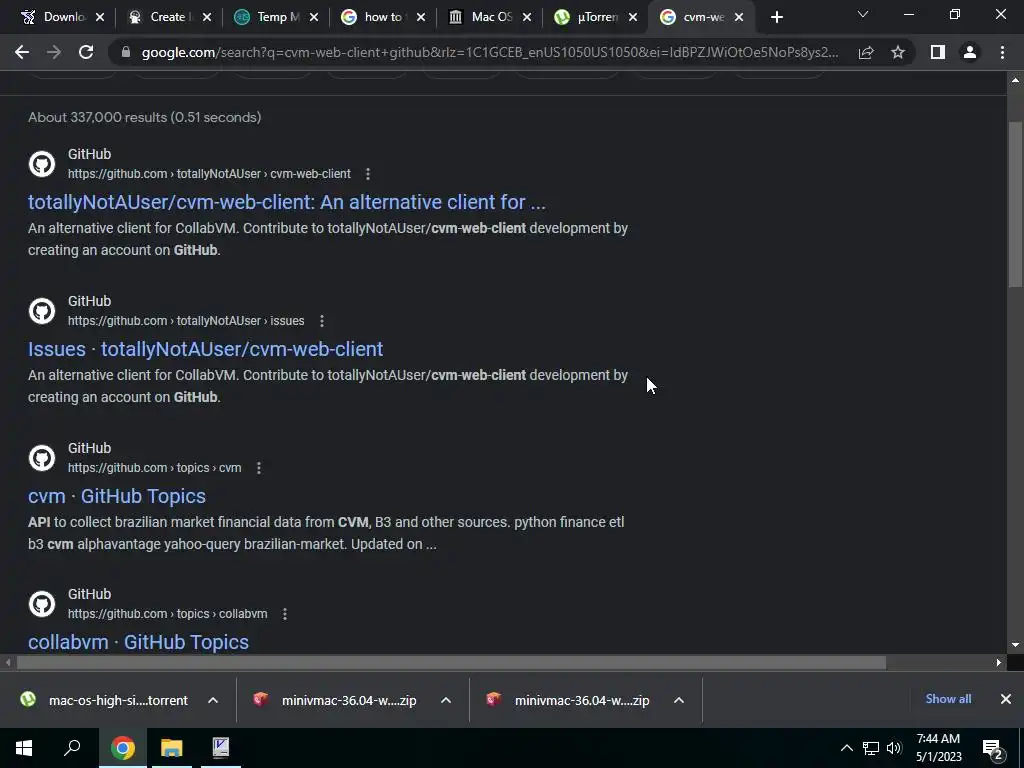Open downloaded mac-os-high-si torrent file

tap(104, 701)
